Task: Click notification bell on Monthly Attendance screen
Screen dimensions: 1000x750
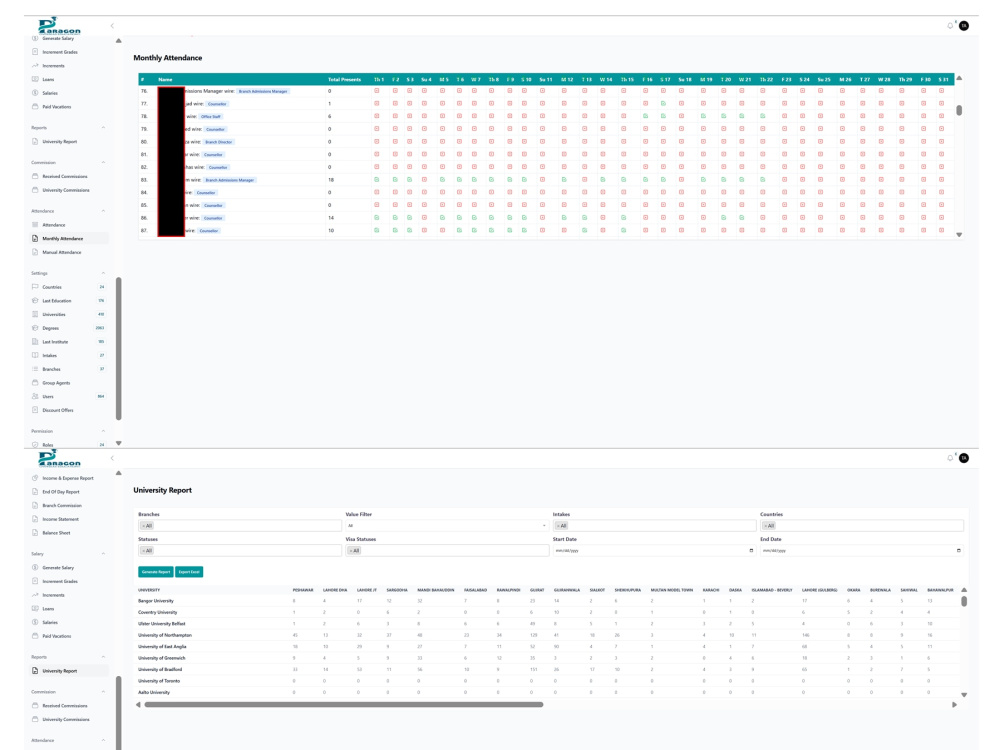Action: click(950, 26)
